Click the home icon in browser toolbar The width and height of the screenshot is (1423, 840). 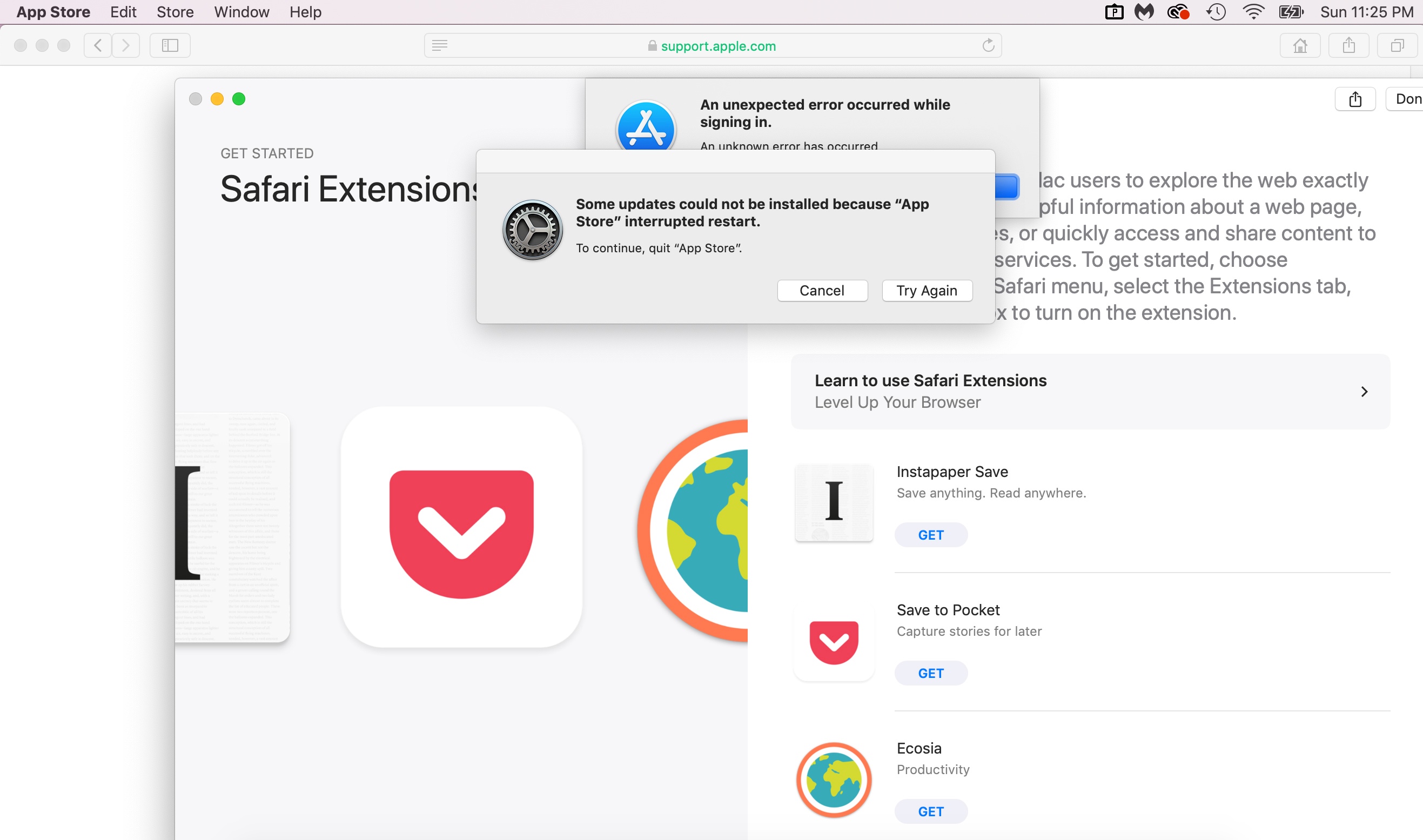click(1300, 45)
